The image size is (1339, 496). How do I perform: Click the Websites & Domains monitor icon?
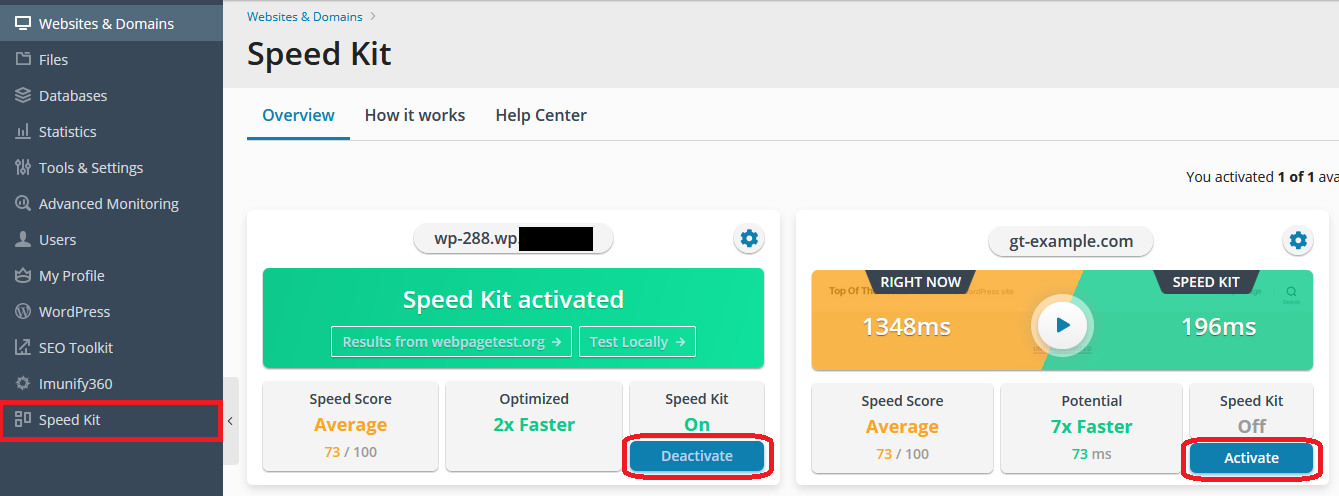point(23,23)
